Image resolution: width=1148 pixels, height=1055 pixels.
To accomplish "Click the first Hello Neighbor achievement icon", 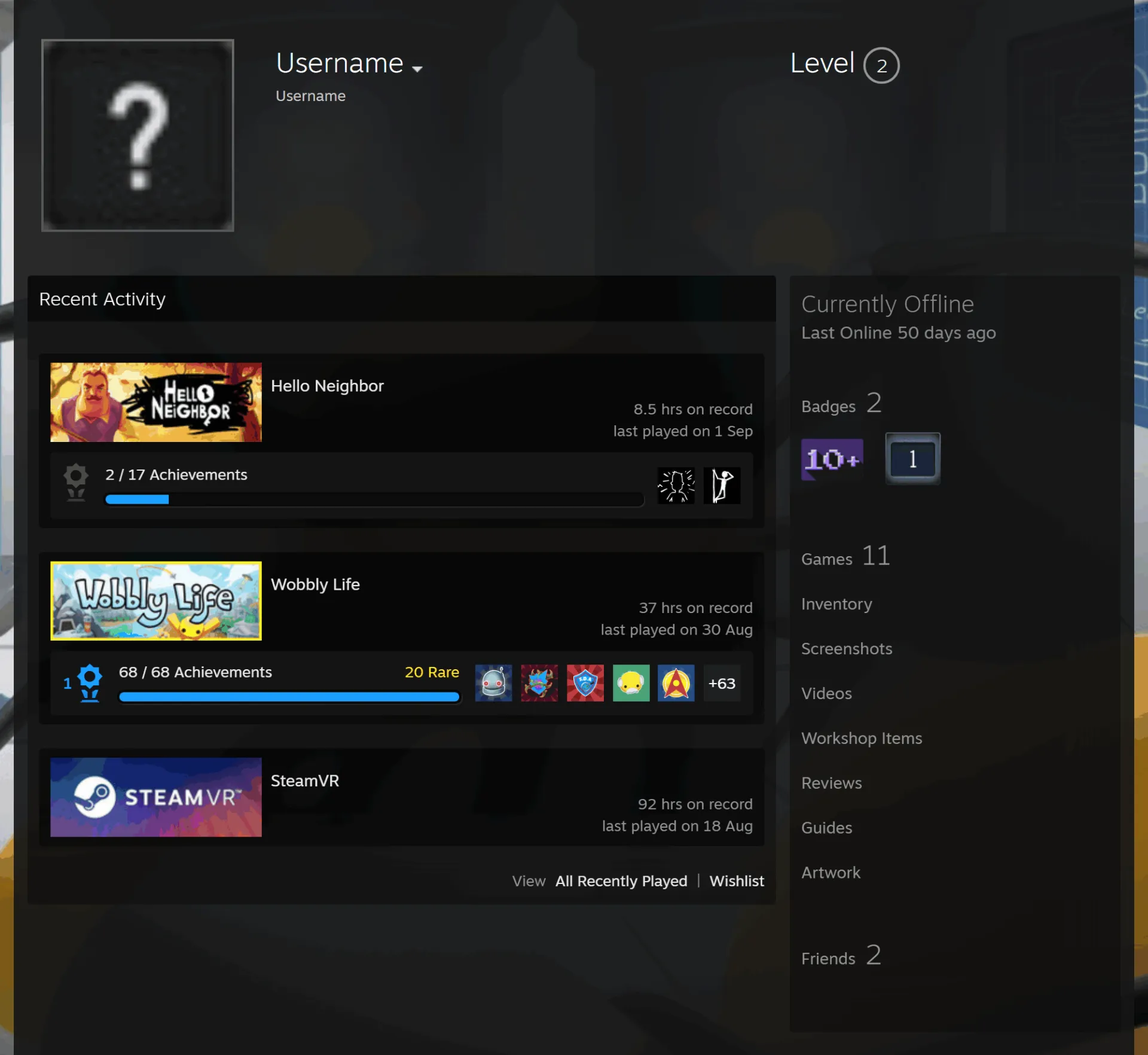I will click(x=676, y=486).
